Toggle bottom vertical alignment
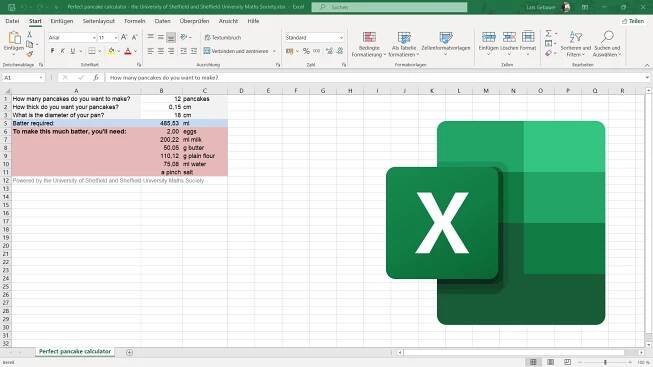Image resolution: width=653 pixels, height=367 pixels. pos(171,37)
